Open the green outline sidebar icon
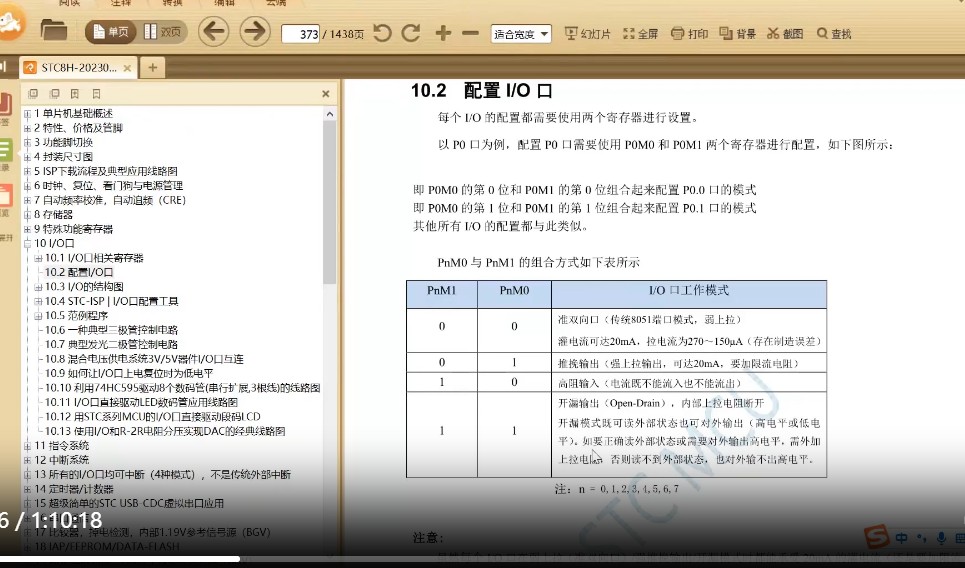 click(5, 151)
